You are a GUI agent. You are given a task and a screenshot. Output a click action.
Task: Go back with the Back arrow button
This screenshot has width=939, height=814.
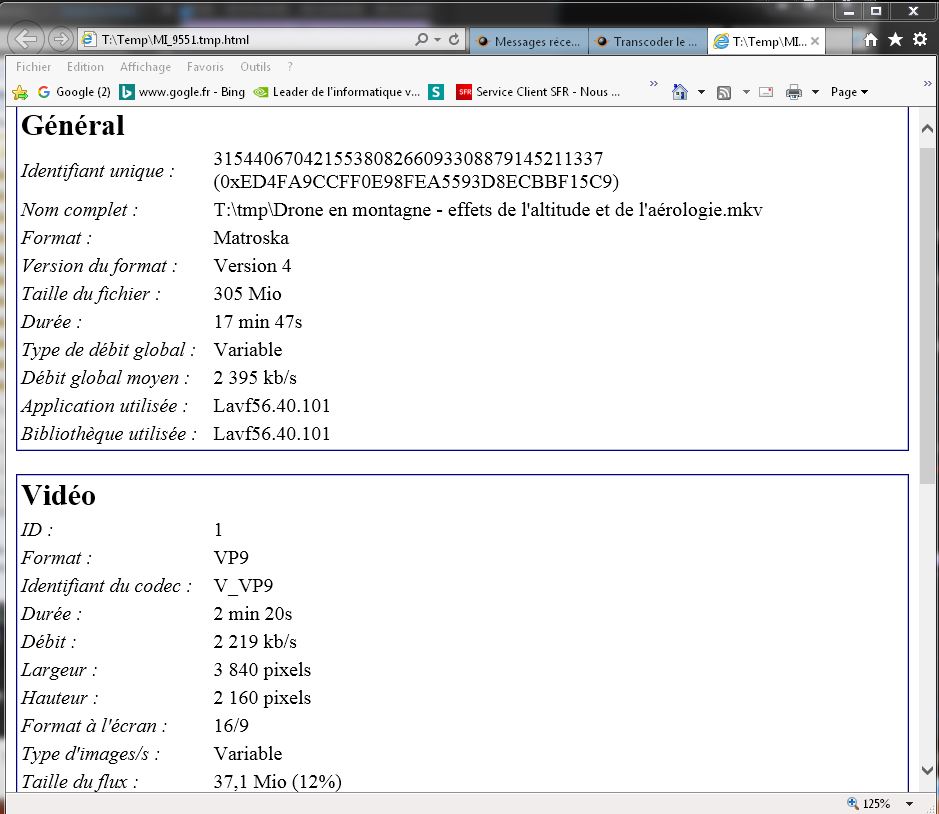pyautogui.click(x=26, y=40)
